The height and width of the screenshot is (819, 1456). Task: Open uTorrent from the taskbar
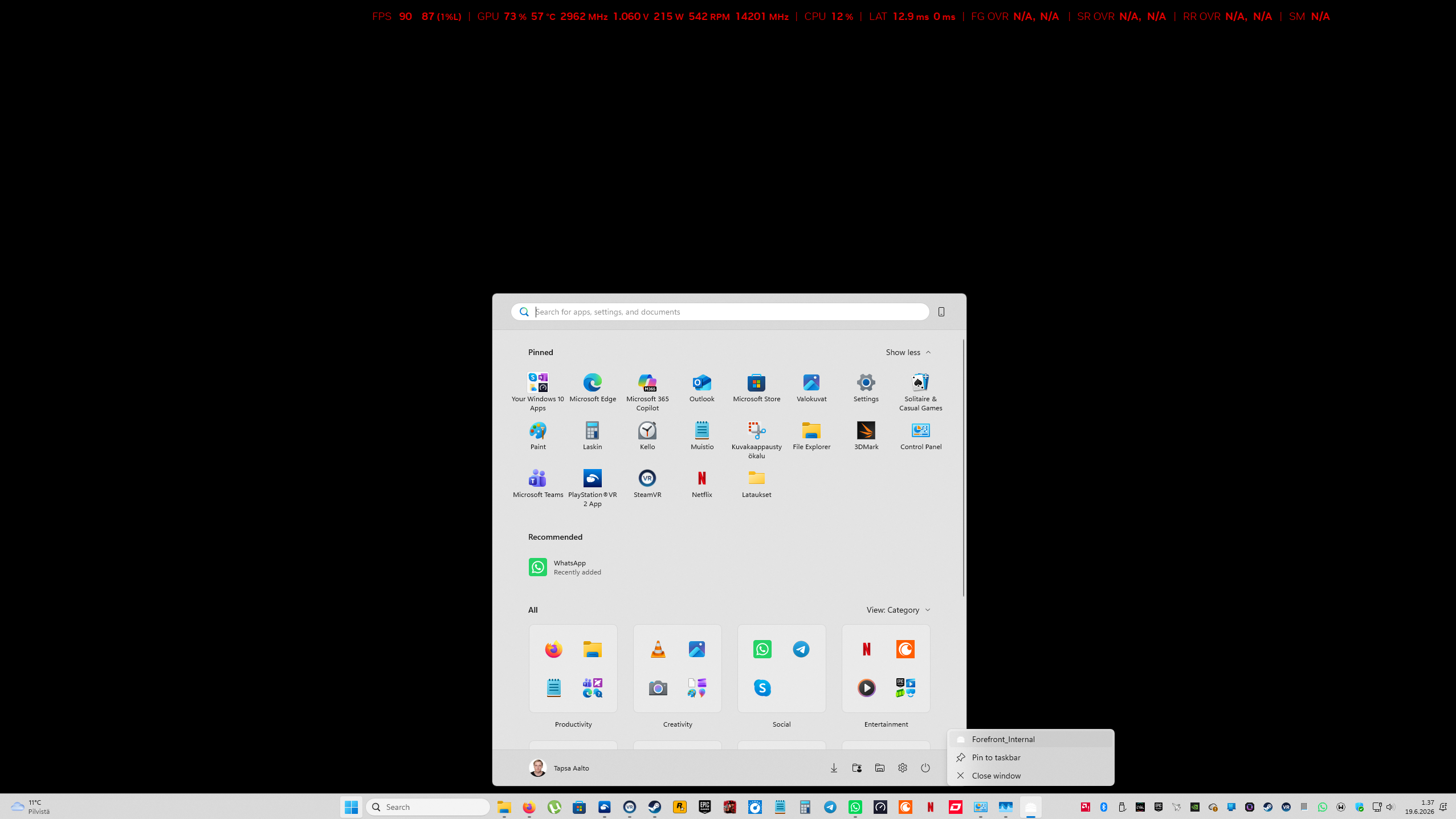pyautogui.click(x=554, y=807)
